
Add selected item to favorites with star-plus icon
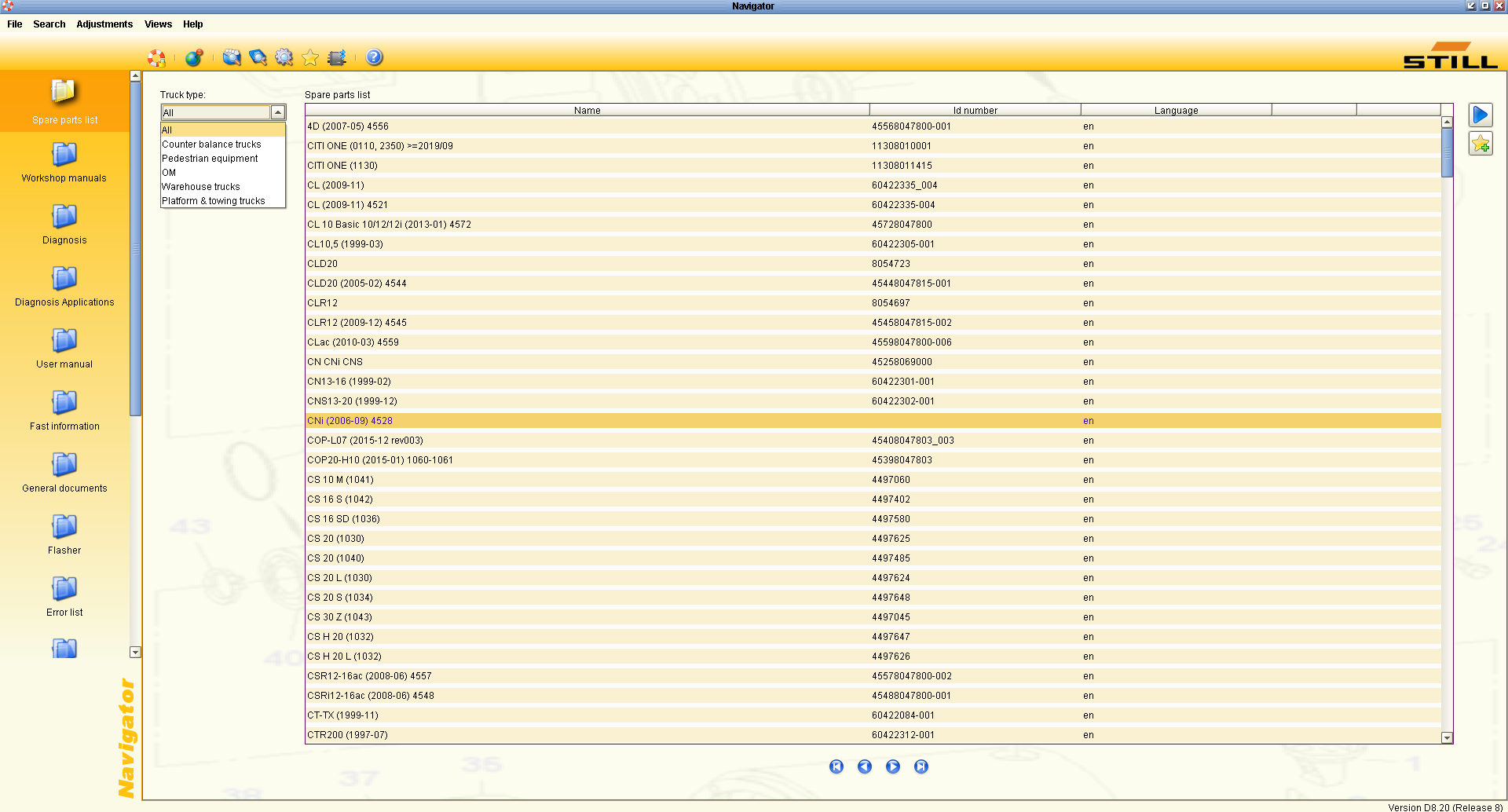click(1481, 144)
